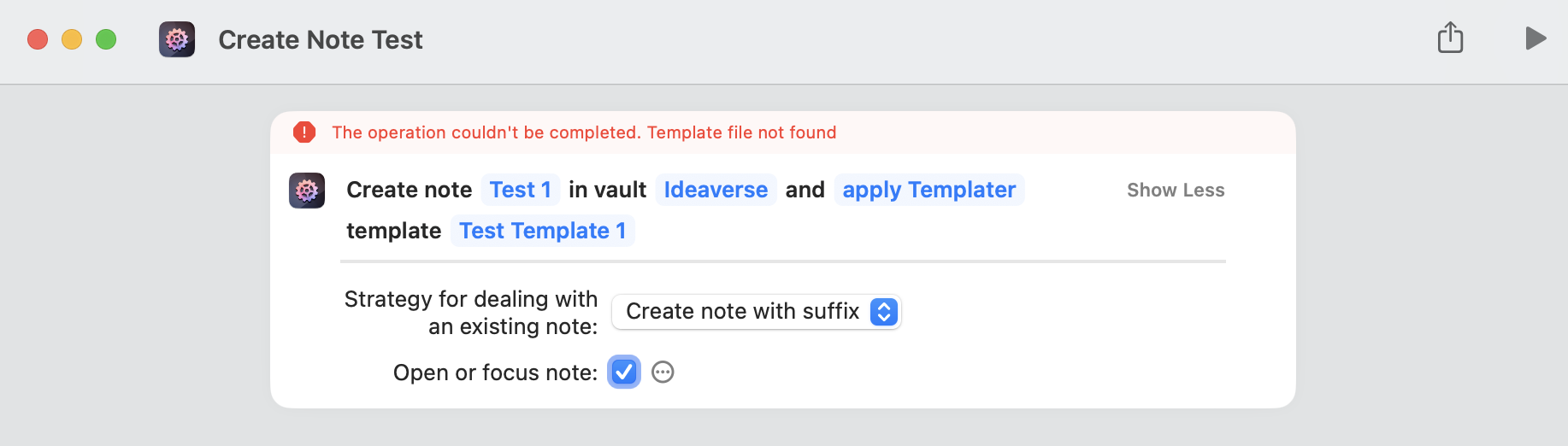Screen dimensions: 1568x446
Task: Zoom the window with the green button
Action: 106,39
